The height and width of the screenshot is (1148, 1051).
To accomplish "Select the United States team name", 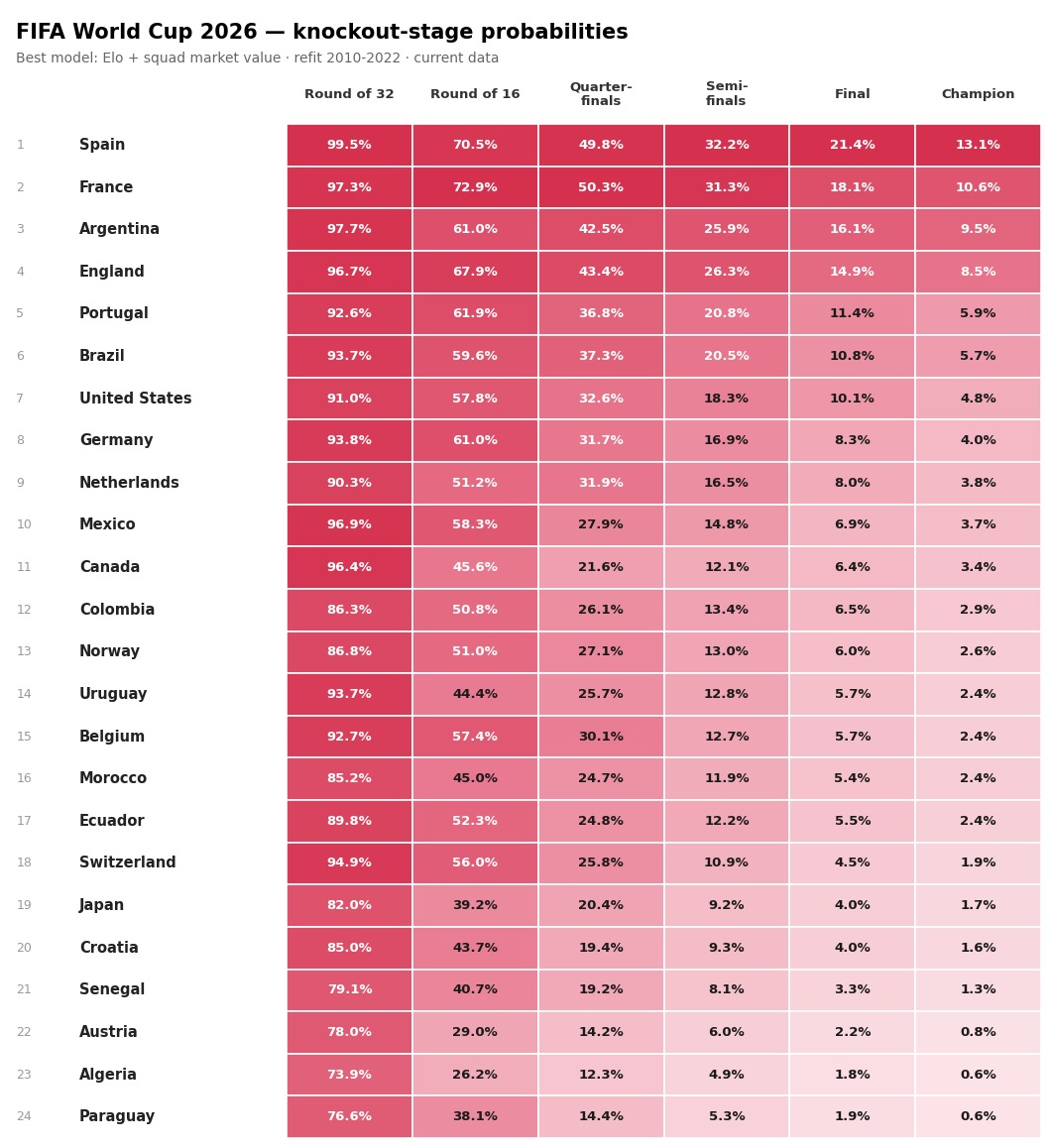I will [x=136, y=399].
